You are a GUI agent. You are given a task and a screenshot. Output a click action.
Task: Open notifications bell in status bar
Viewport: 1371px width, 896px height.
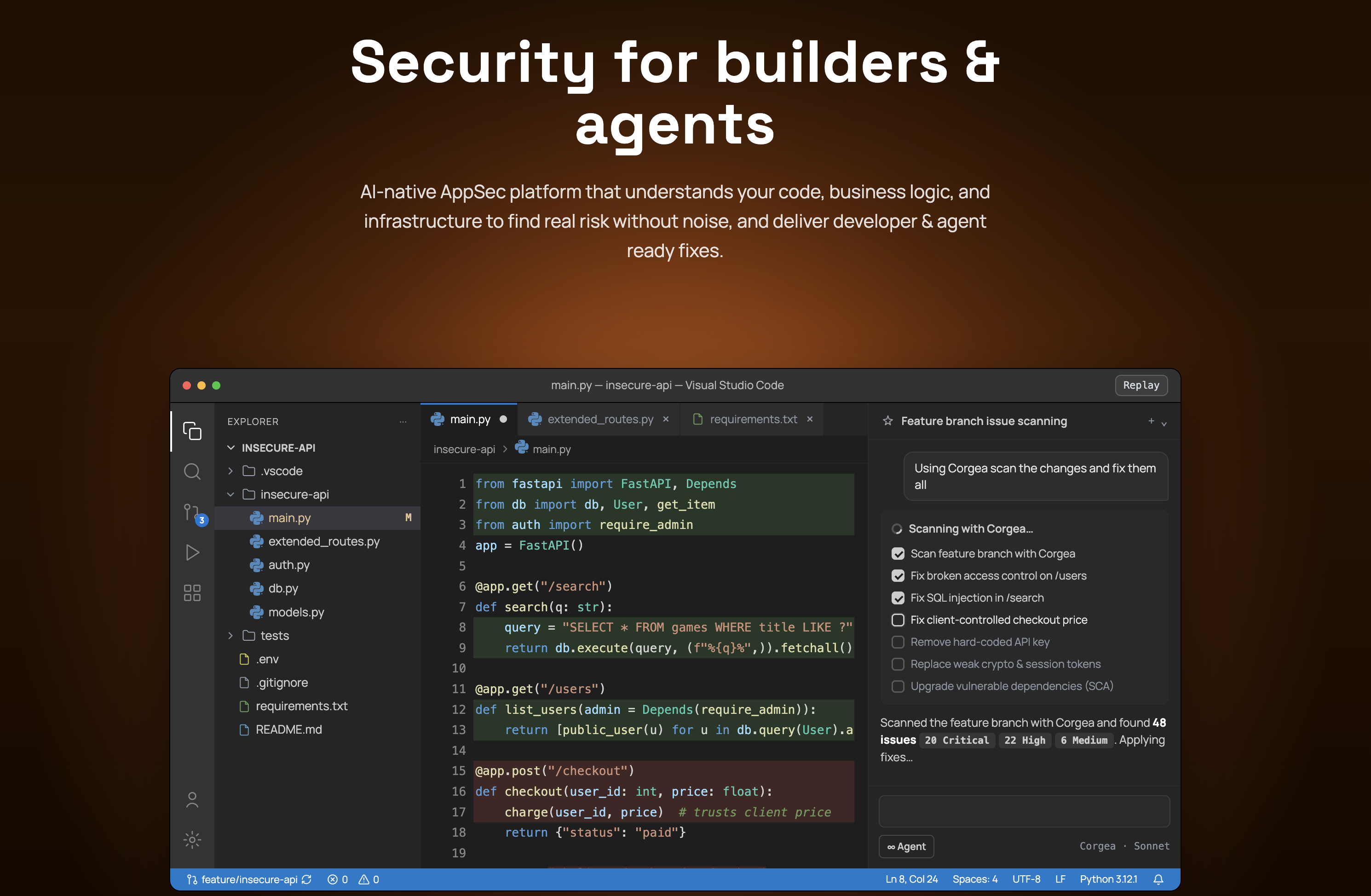(1158, 879)
